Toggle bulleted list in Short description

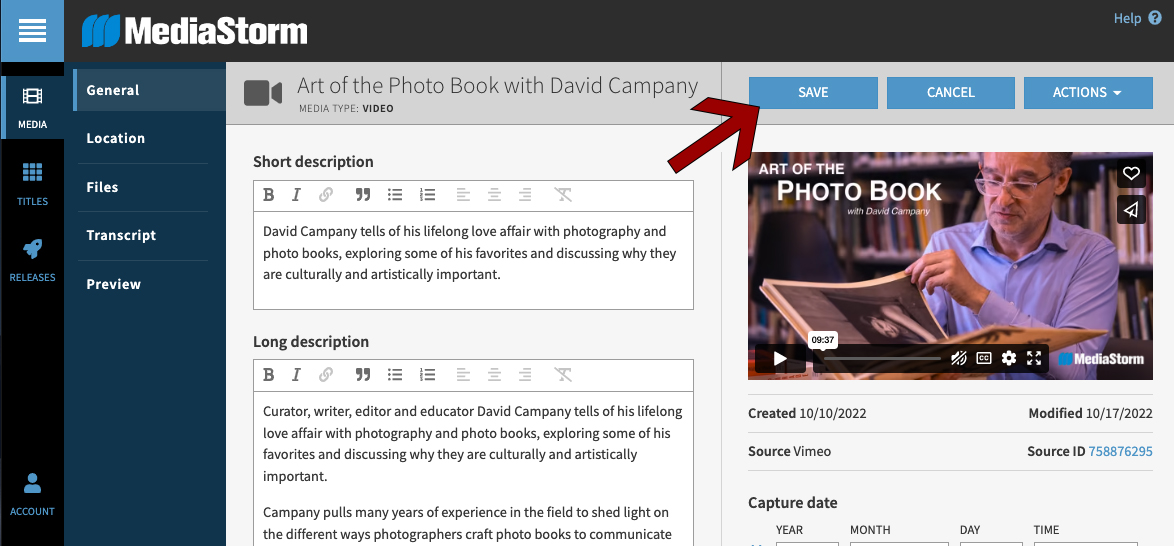(x=395, y=195)
